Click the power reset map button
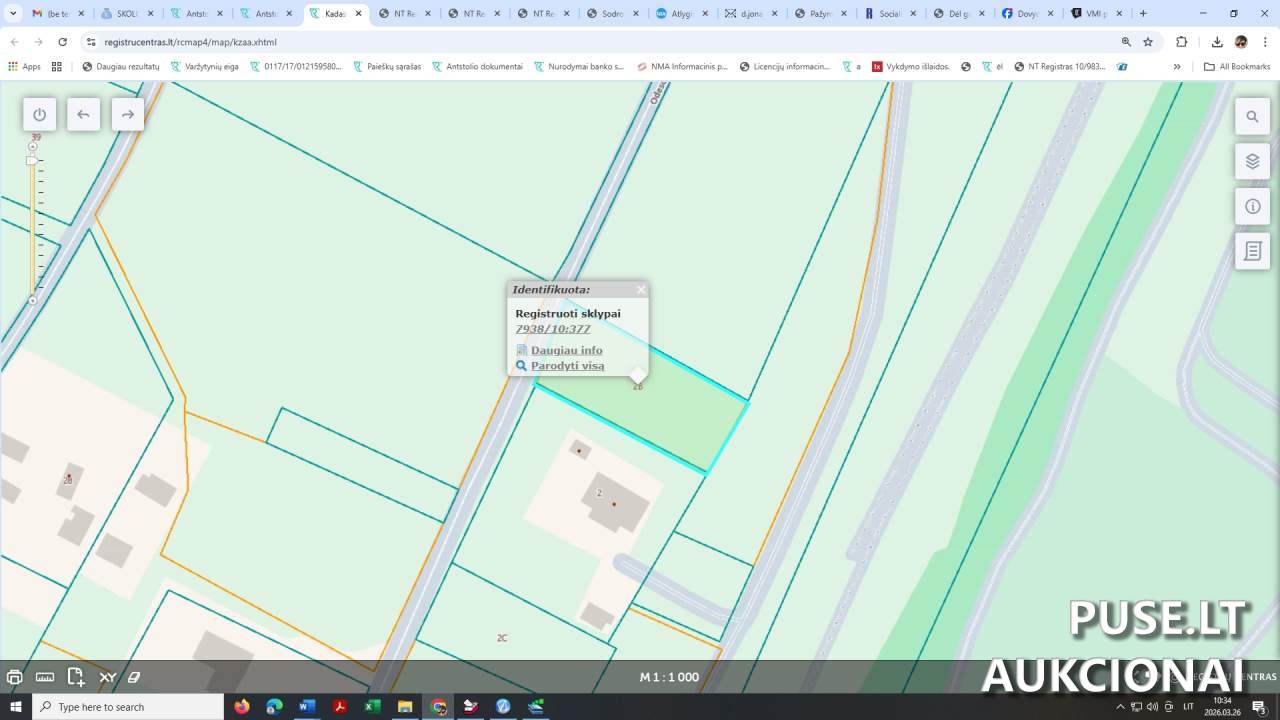 point(40,114)
